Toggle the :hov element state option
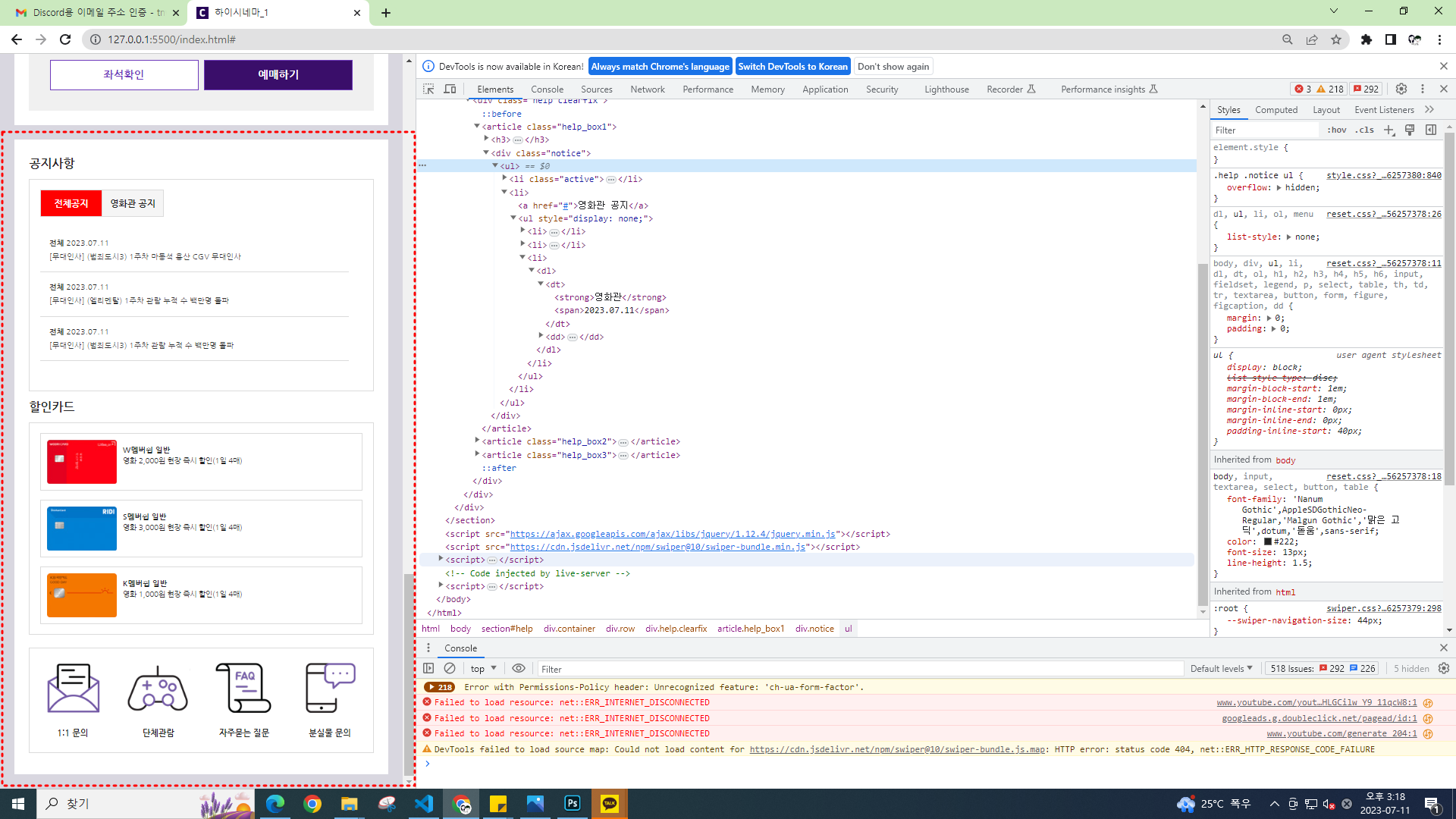Screen dimensions: 1456x819 pyautogui.click(x=1336, y=130)
